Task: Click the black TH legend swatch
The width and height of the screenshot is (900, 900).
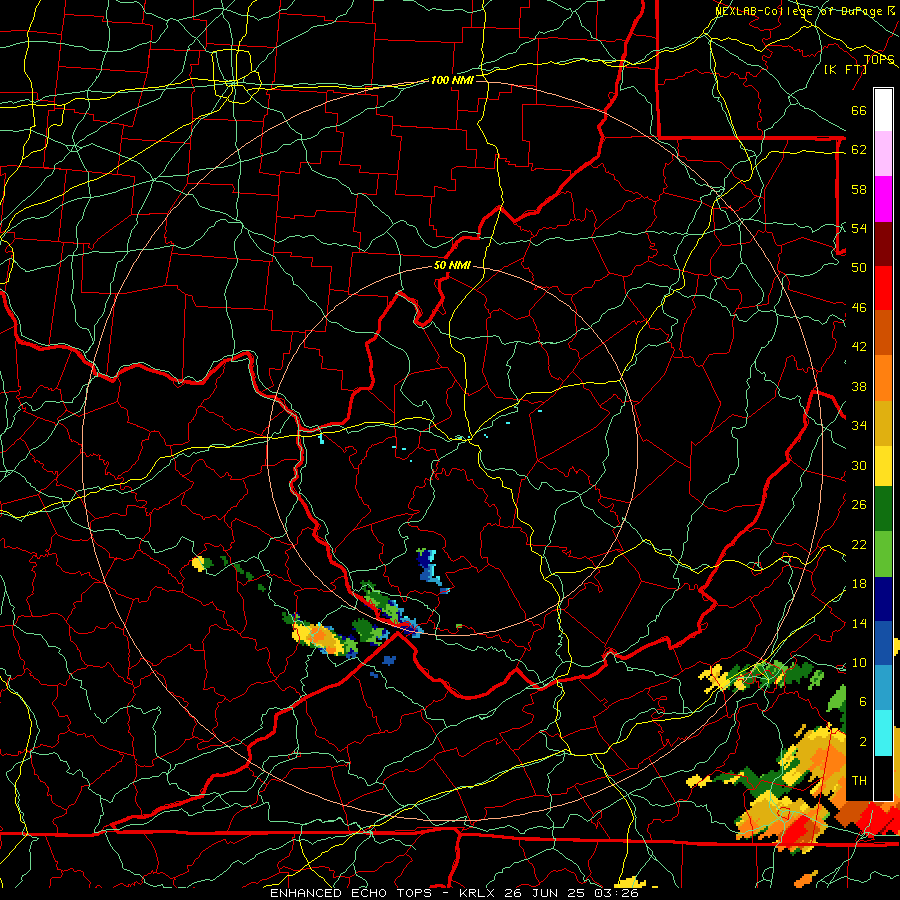Action: pyautogui.click(x=883, y=778)
